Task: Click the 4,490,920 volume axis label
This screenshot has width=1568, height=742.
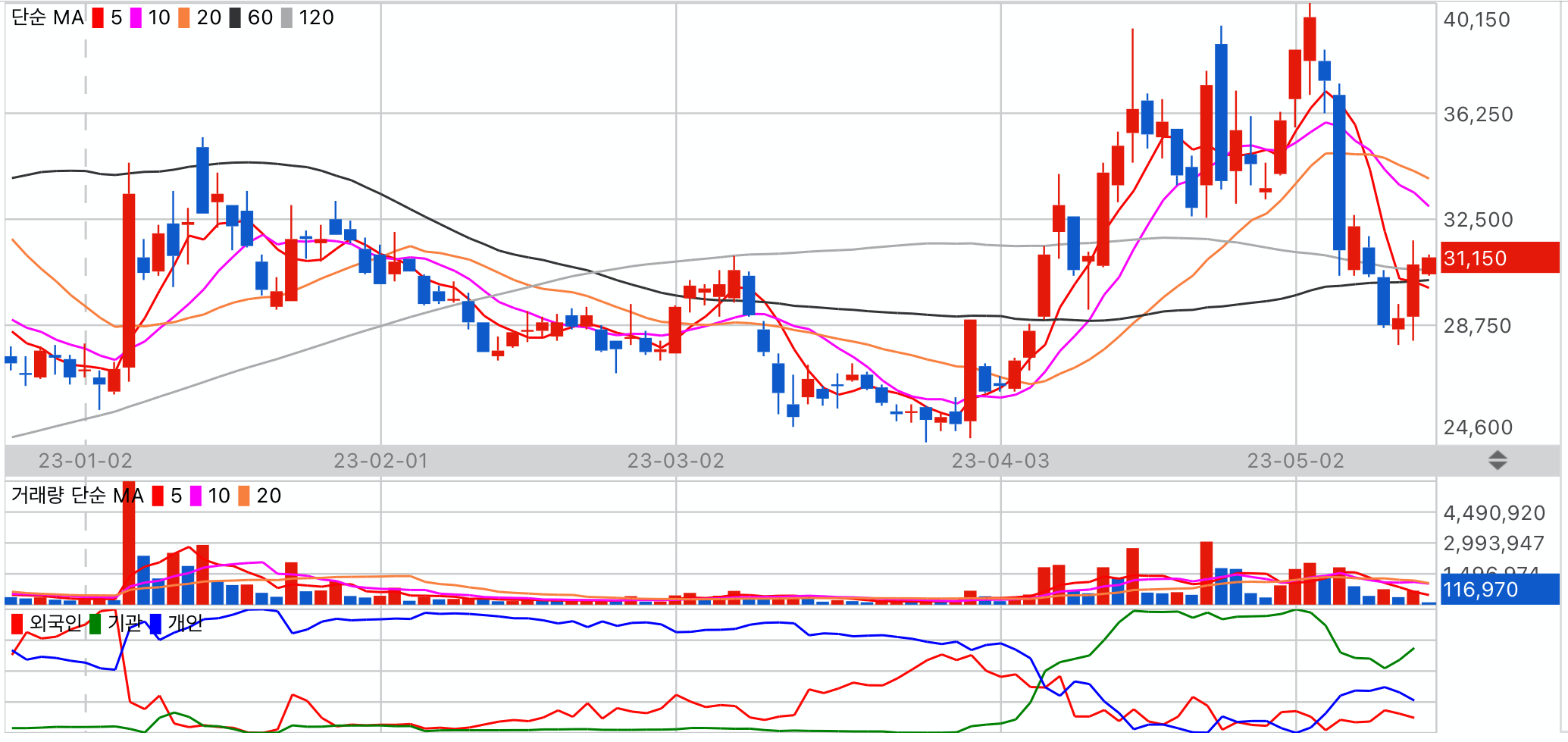Action: coord(1494,513)
